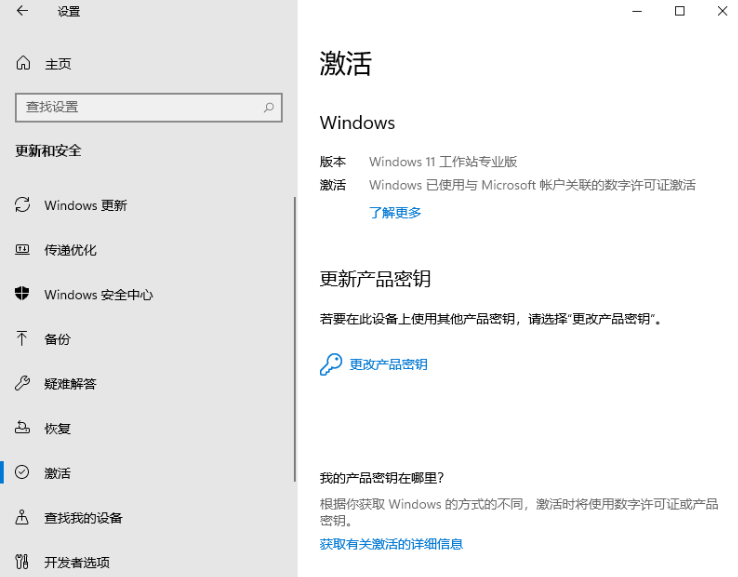Maximize the settings window
This screenshot has height=577, width=738.
click(680, 11)
